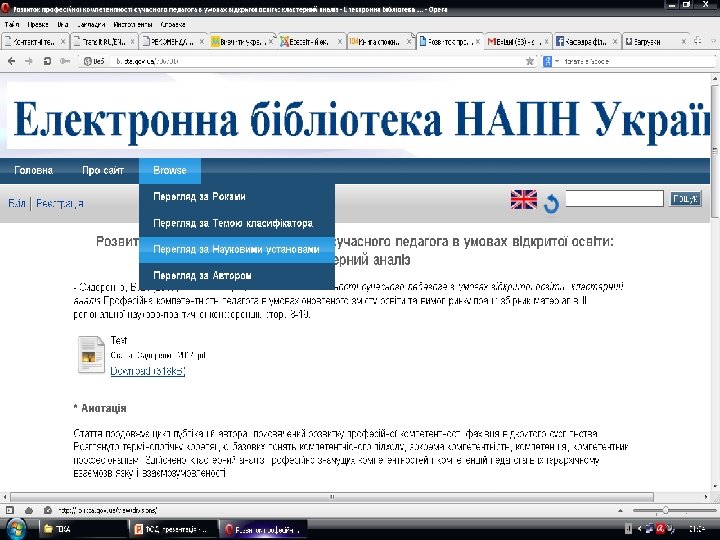This screenshot has height=540, width=720.
Task: Close the active Розвиток проф... tab
Action: point(478,42)
